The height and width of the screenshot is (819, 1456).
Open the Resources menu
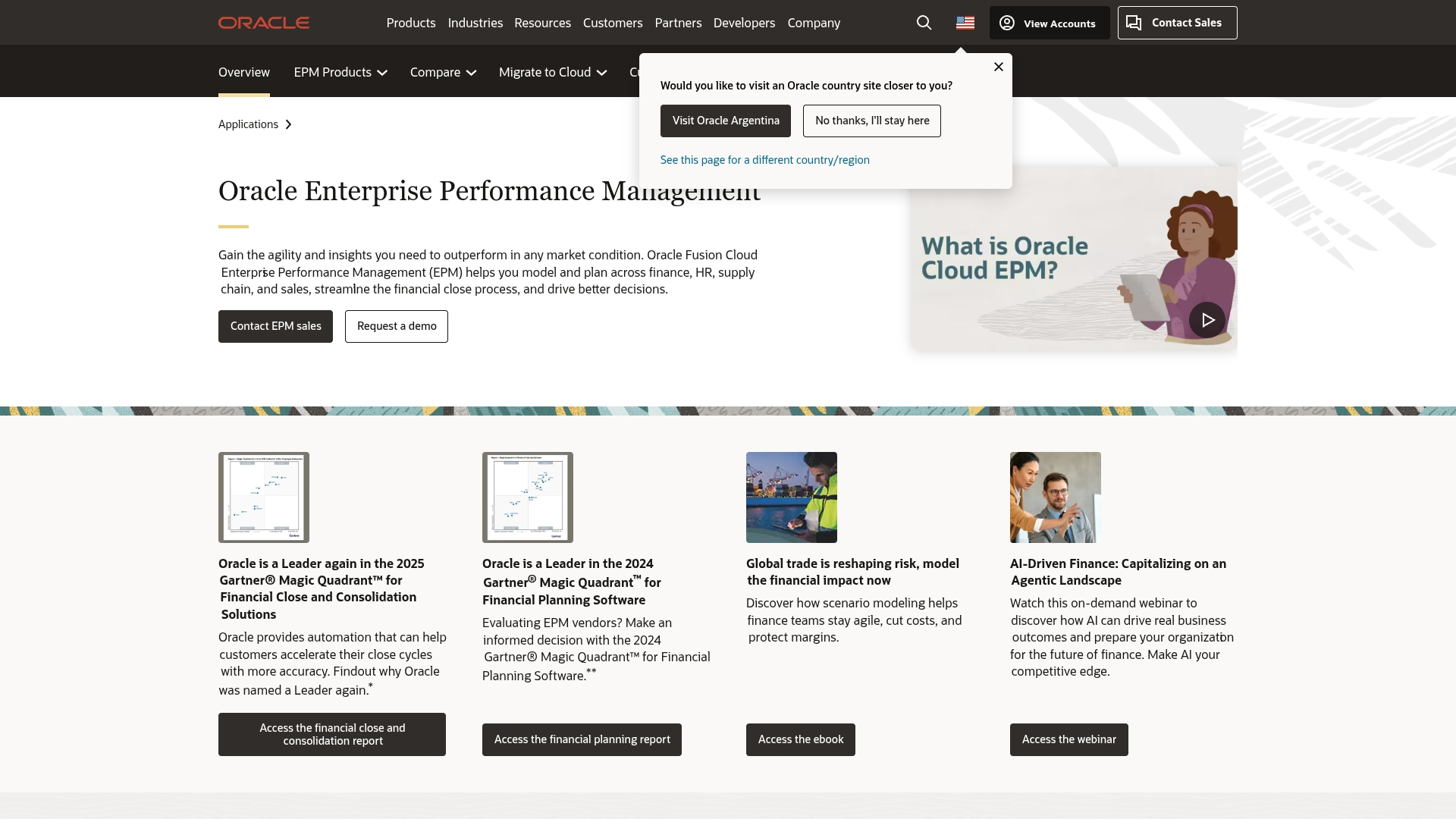click(x=543, y=23)
